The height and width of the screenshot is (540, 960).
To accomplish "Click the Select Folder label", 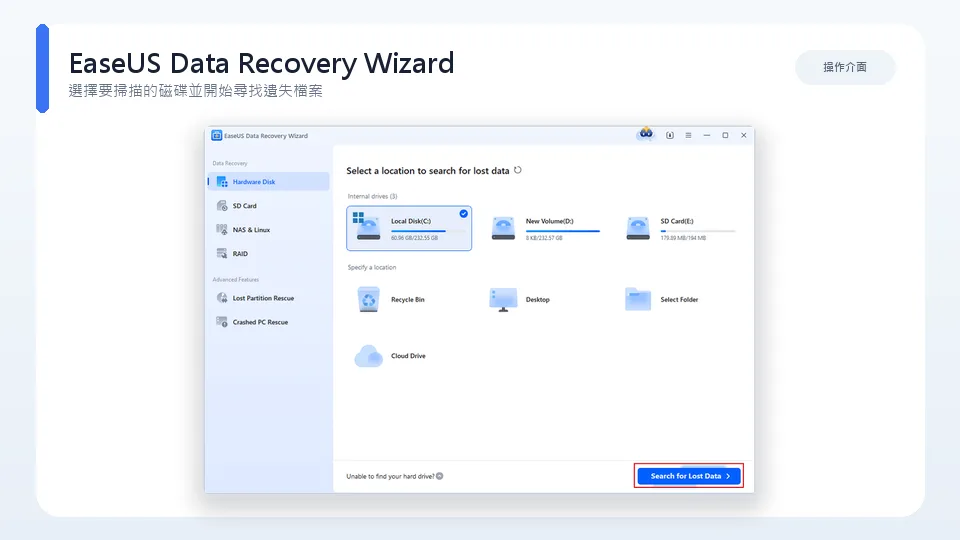I will point(679,299).
